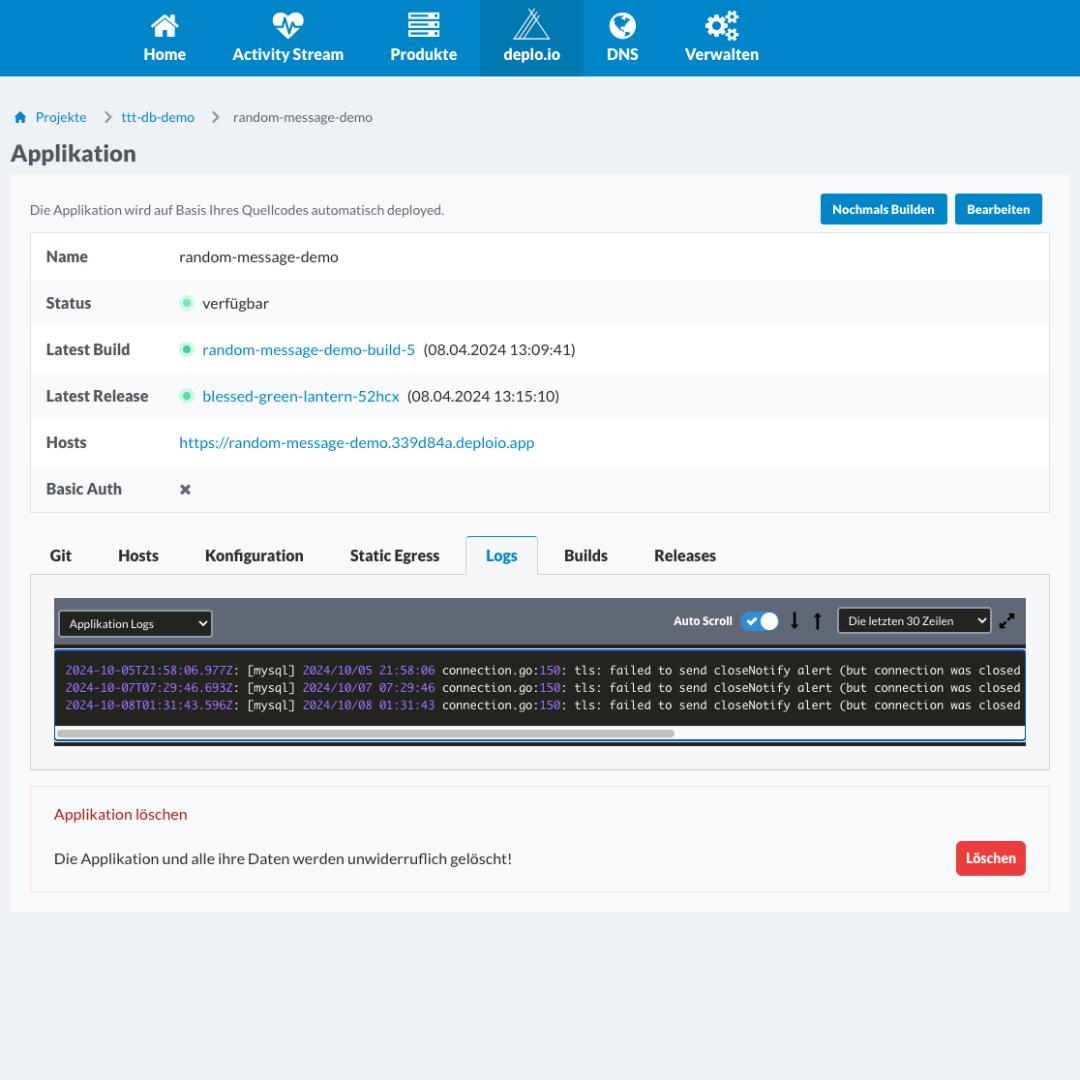This screenshot has width=1080, height=1080.
Task: Jump to log top with up arrow
Action: [x=818, y=621]
